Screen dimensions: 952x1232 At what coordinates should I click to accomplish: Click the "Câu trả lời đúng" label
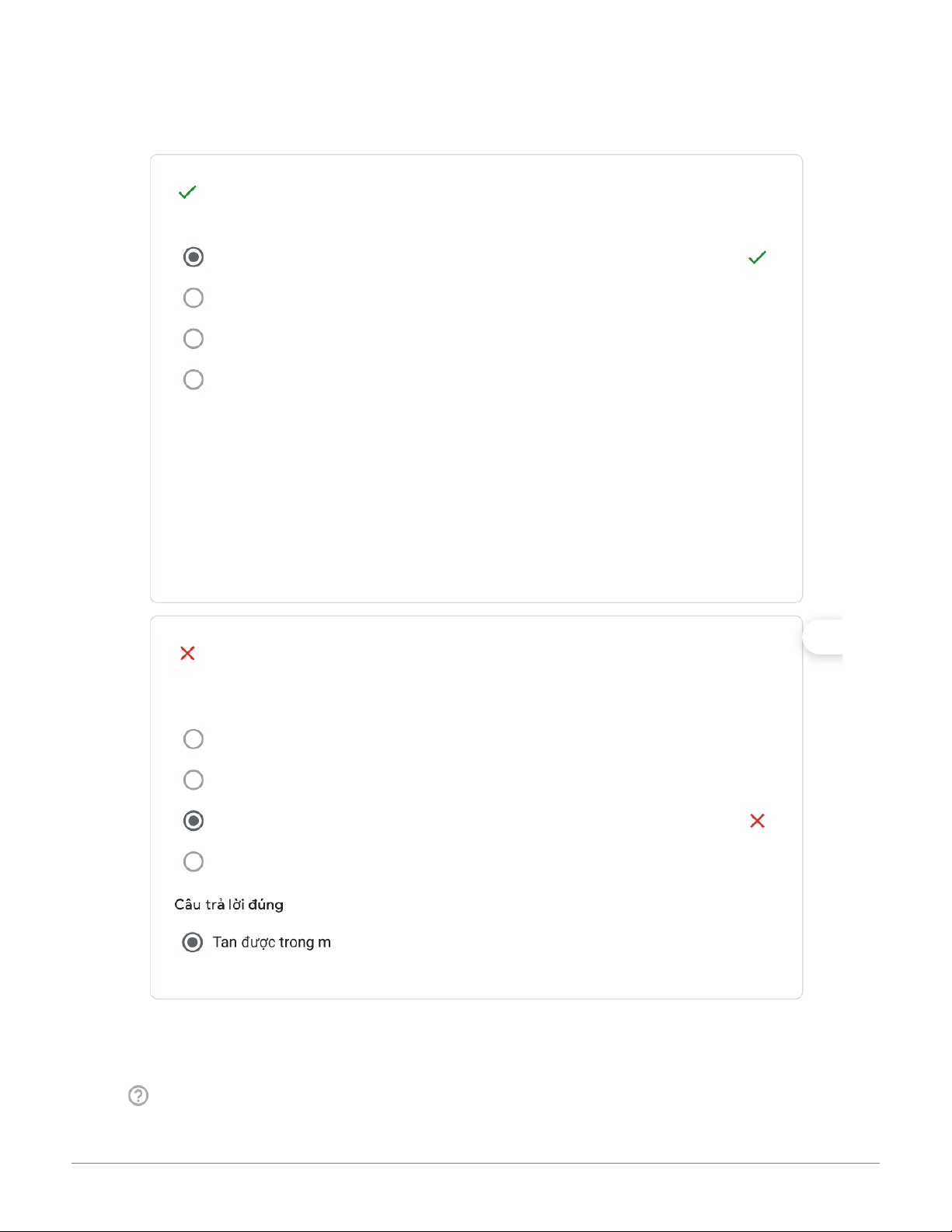pyautogui.click(x=228, y=905)
